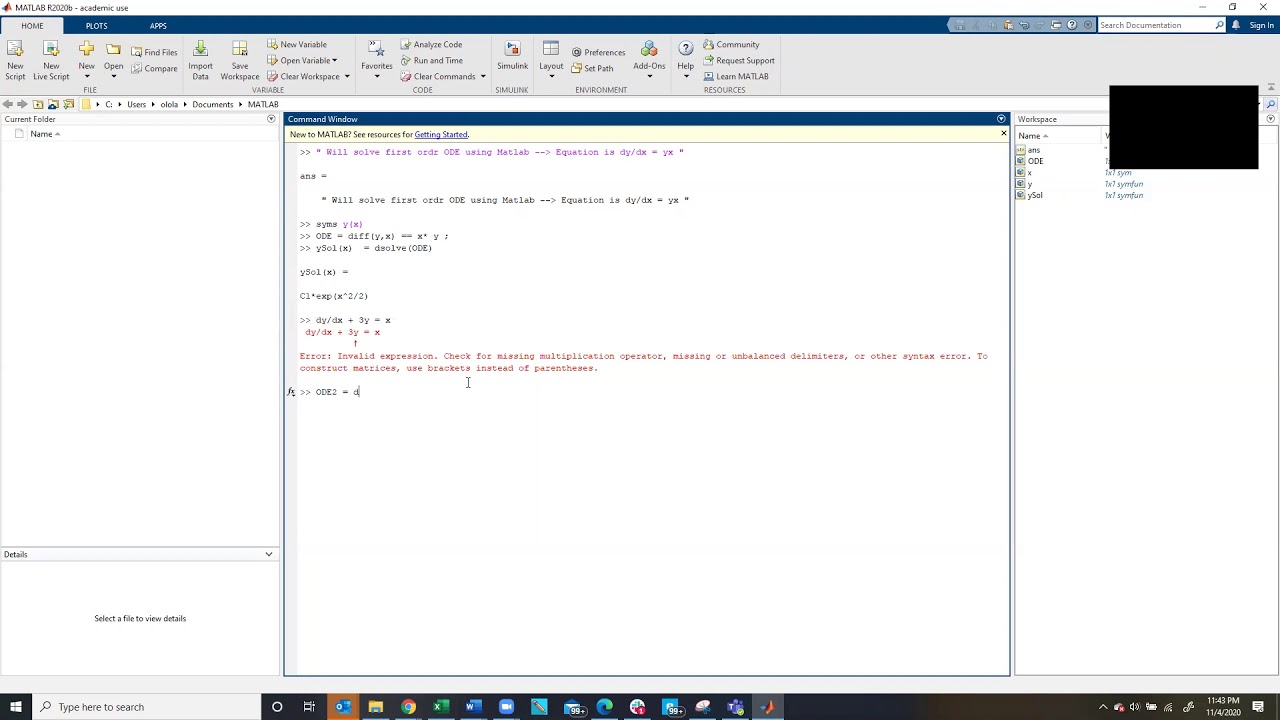Click the taskbar search box
This screenshot has height=720, width=1280.
146,707
